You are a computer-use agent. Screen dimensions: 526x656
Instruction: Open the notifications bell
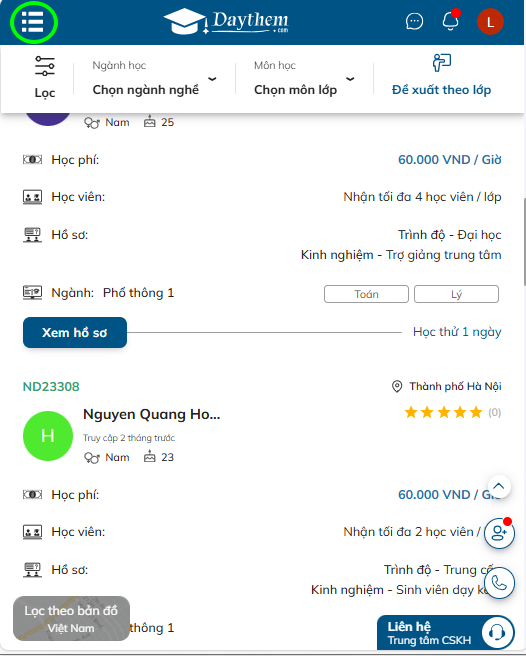pyautogui.click(x=451, y=20)
